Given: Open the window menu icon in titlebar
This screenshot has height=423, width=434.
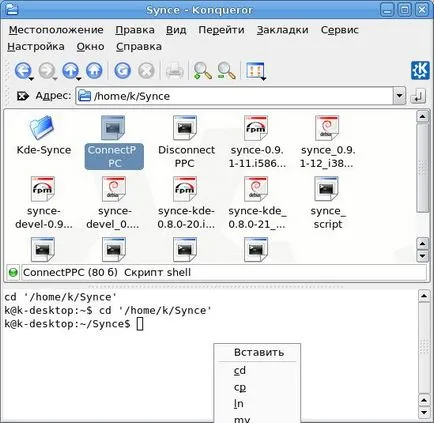Looking at the screenshot, I should click(x=11, y=10).
